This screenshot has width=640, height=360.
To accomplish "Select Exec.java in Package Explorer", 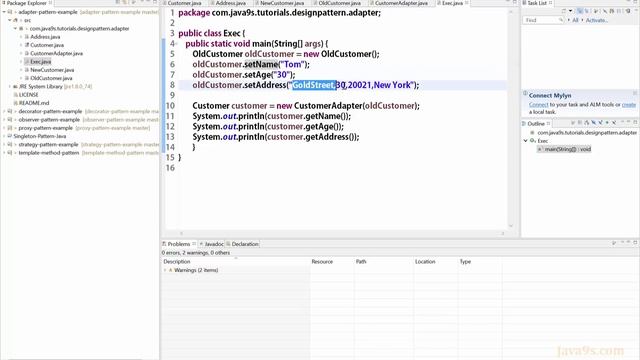I will pyautogui.click(x=40, y=62).
